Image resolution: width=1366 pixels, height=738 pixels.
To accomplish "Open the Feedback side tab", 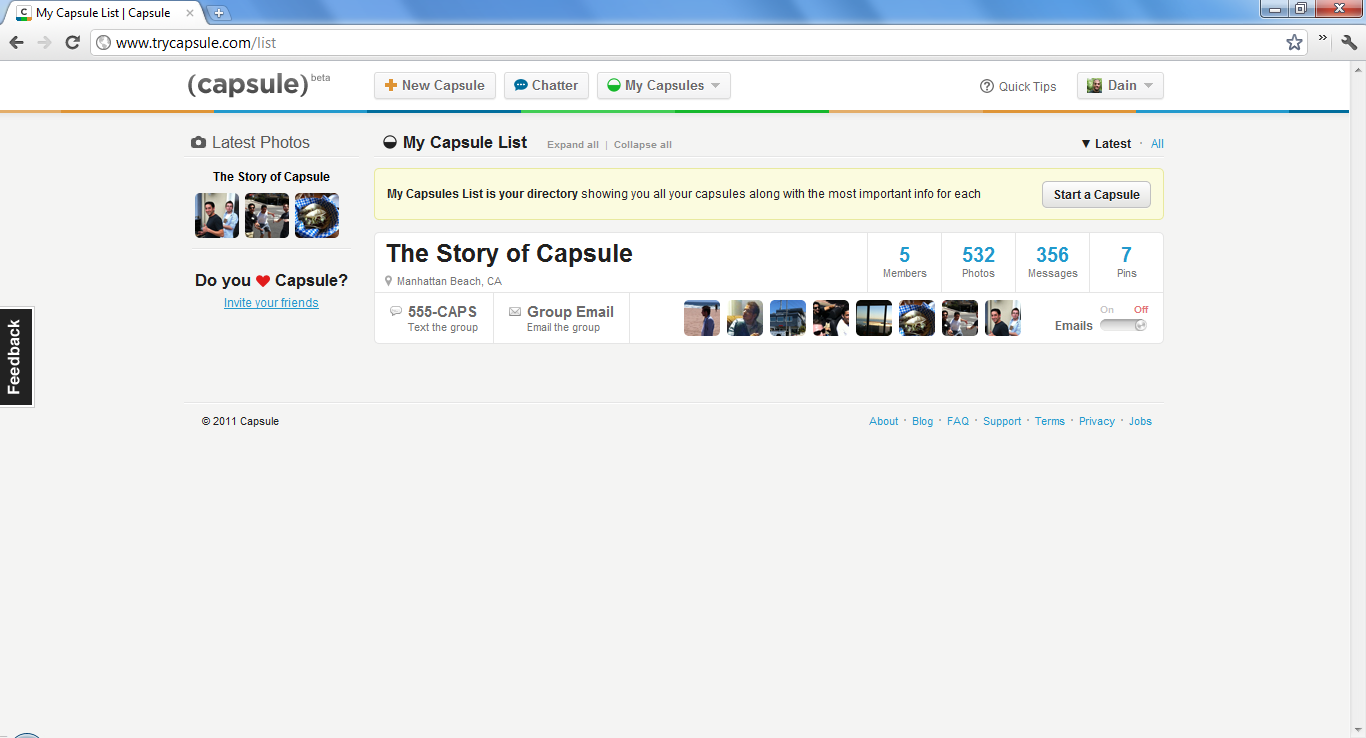I will tap(15, 356).
